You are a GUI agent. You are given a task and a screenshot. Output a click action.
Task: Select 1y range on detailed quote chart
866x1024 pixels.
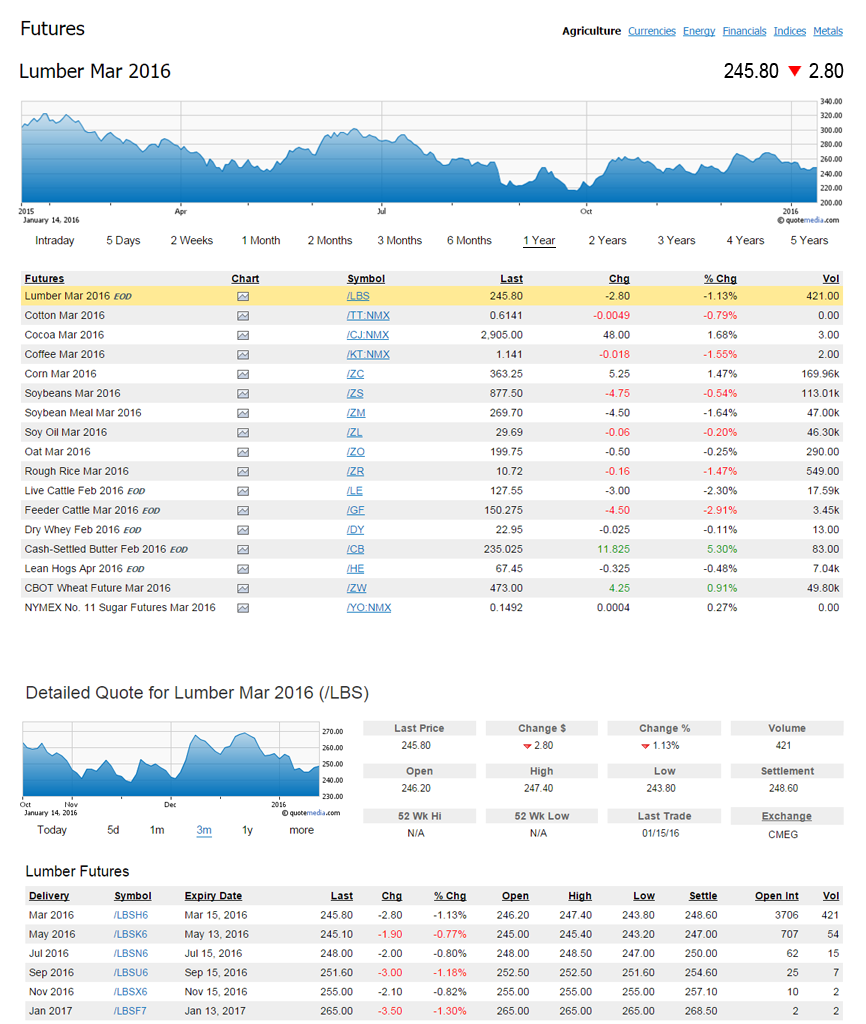[247, 830]
